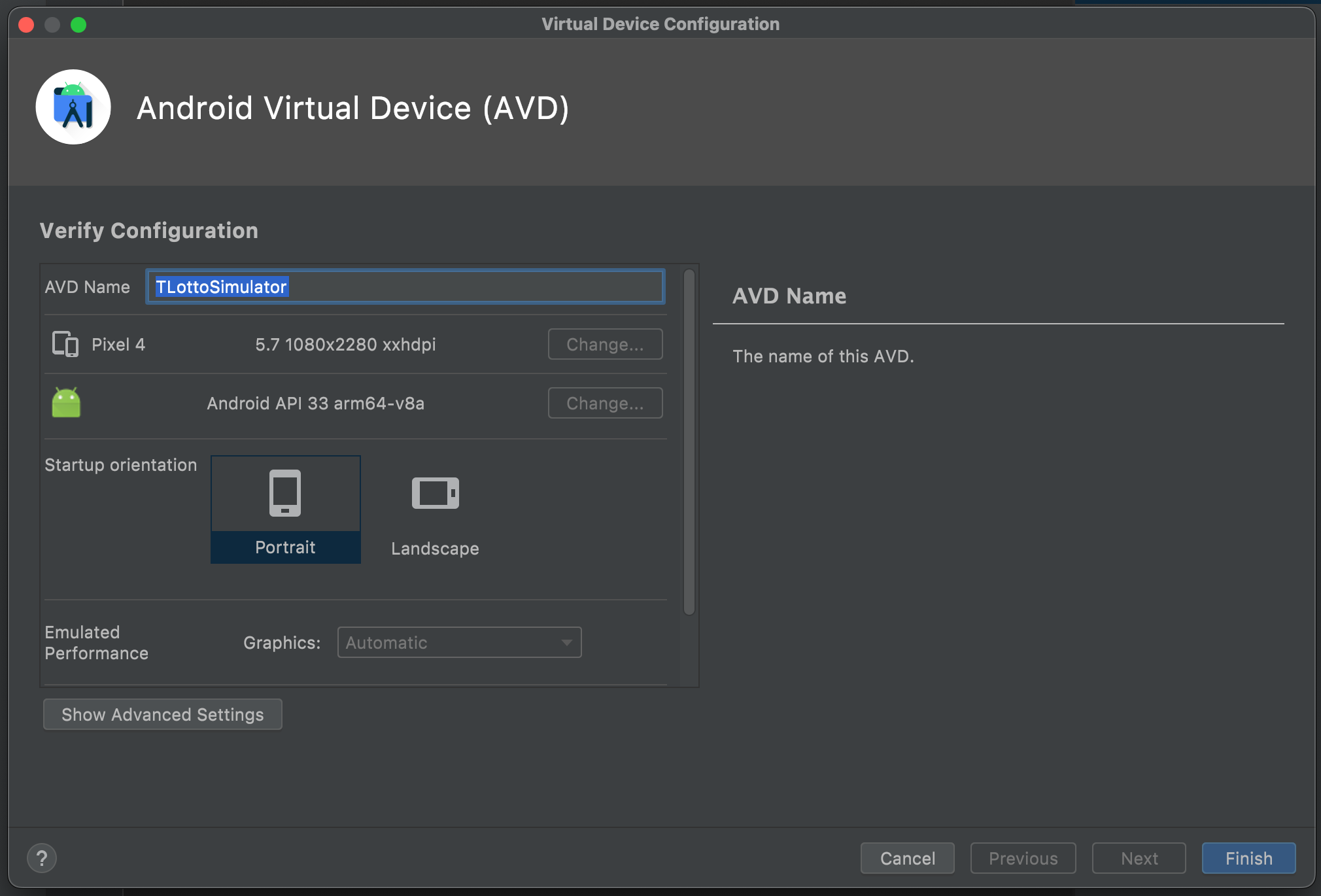Click the green maximize window button
Viewport: 1321px width, 896px height.
point(78,25)
